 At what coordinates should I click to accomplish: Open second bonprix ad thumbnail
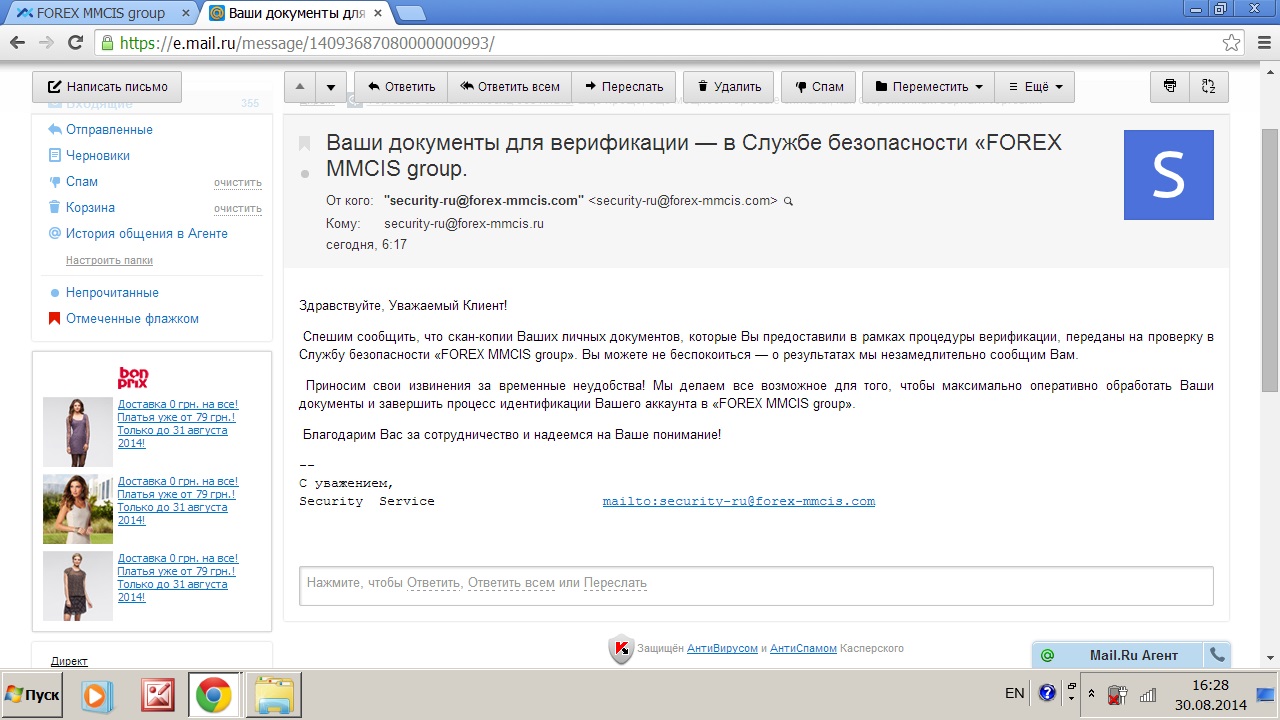[78, 509]
